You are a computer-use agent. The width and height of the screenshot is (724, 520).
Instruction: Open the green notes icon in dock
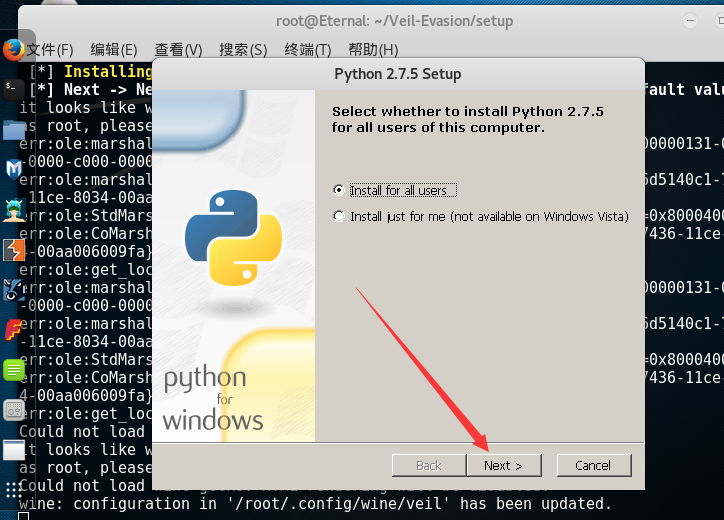click(x=14, y=370)
